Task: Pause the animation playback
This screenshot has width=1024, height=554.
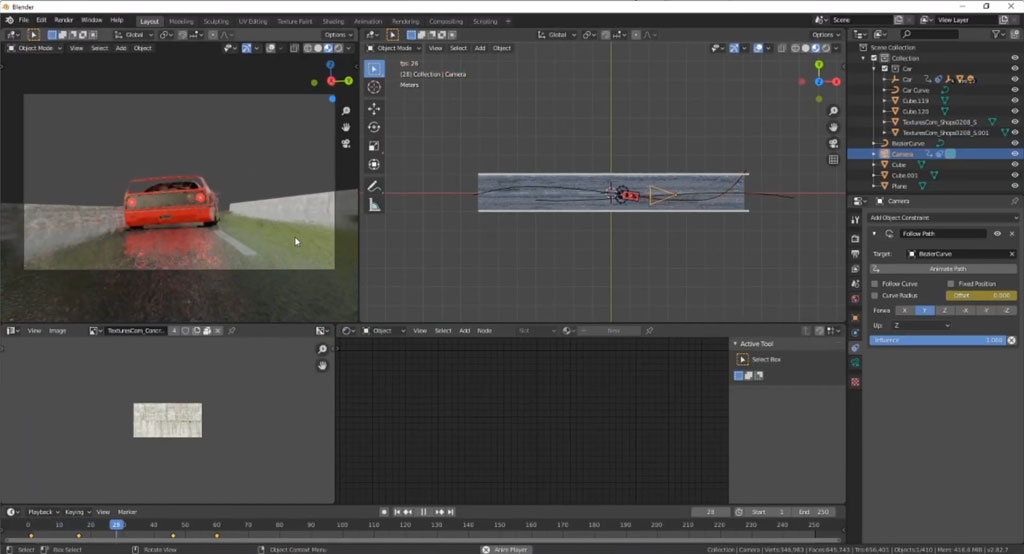Action: (x=423, y=512)
